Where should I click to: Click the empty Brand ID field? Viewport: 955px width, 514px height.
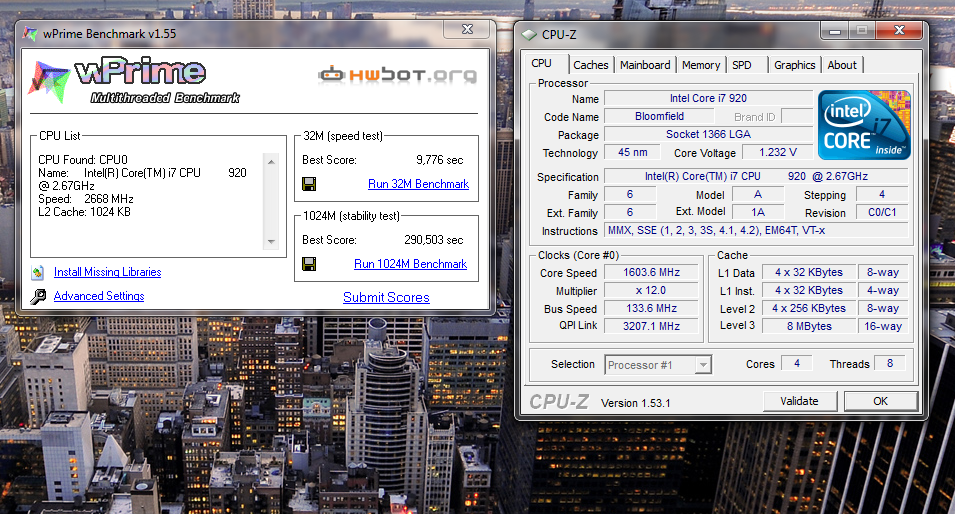797,116
